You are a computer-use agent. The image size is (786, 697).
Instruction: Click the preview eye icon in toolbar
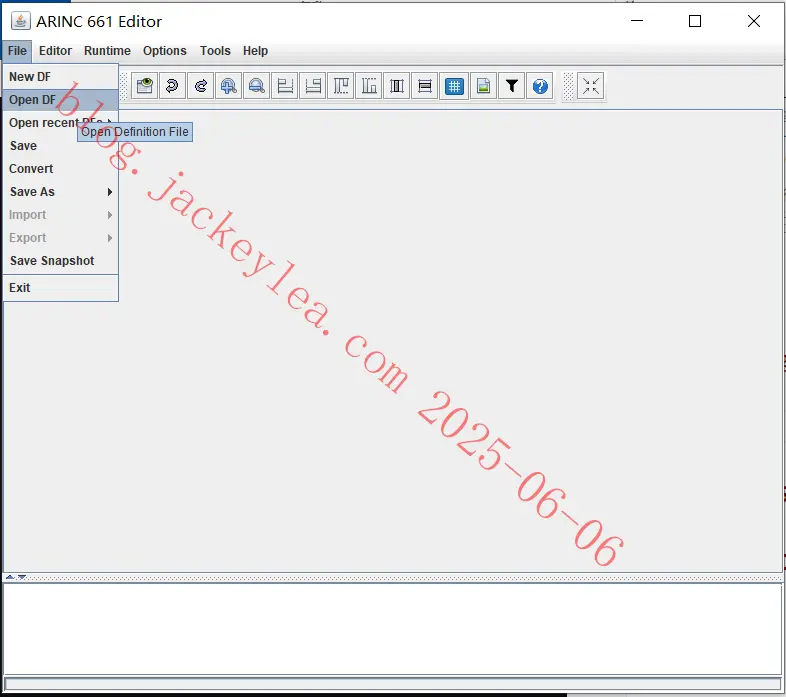point(144,86)
